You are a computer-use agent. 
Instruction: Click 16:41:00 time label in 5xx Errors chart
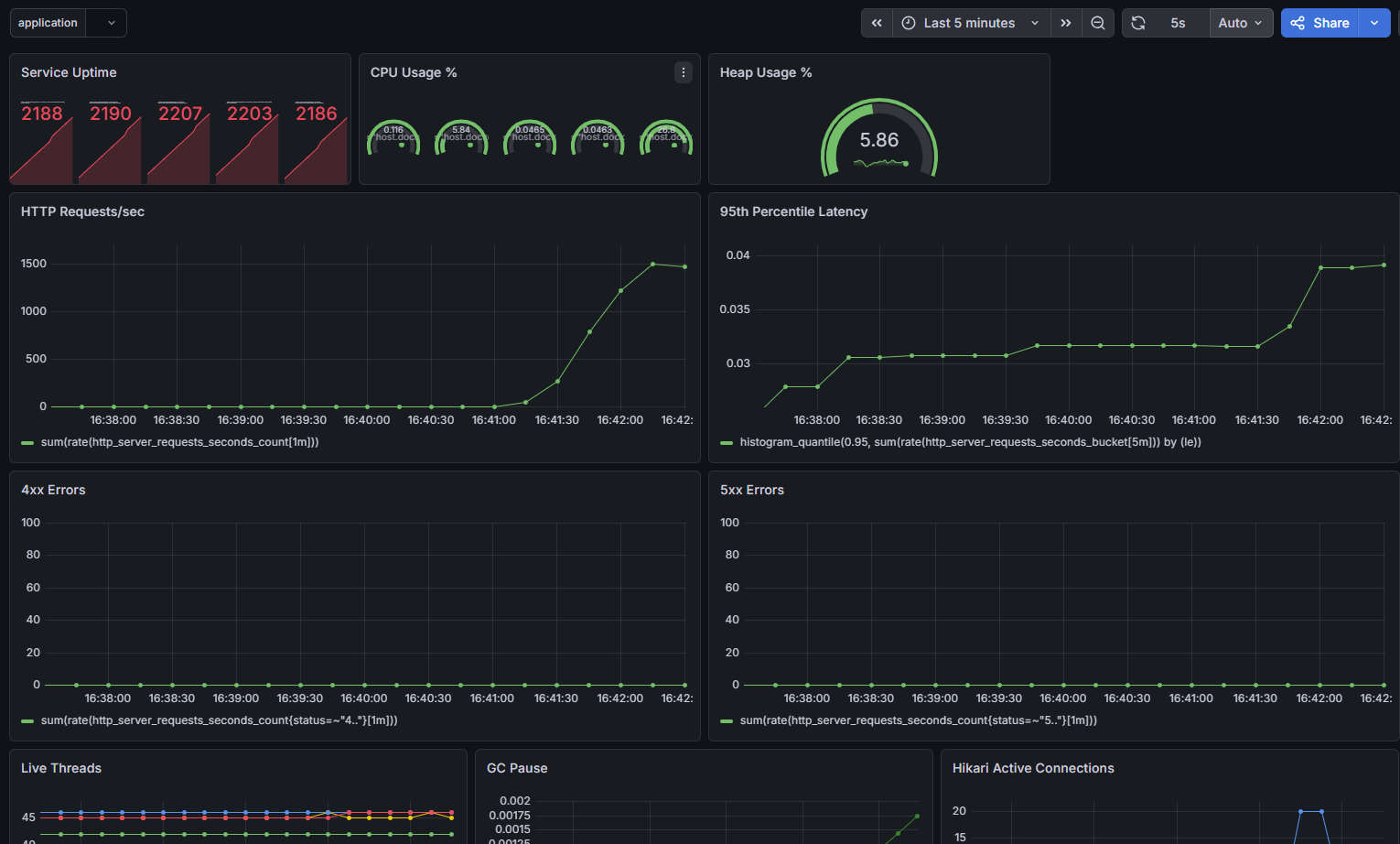[1191, 698]
